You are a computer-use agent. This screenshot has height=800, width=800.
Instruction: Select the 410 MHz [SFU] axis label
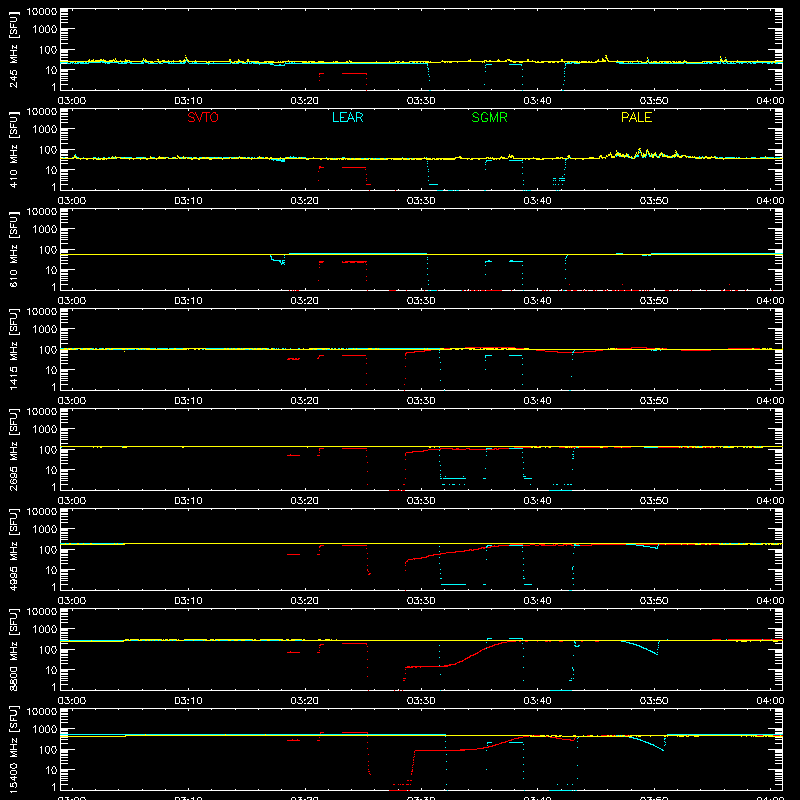(14, 149)
